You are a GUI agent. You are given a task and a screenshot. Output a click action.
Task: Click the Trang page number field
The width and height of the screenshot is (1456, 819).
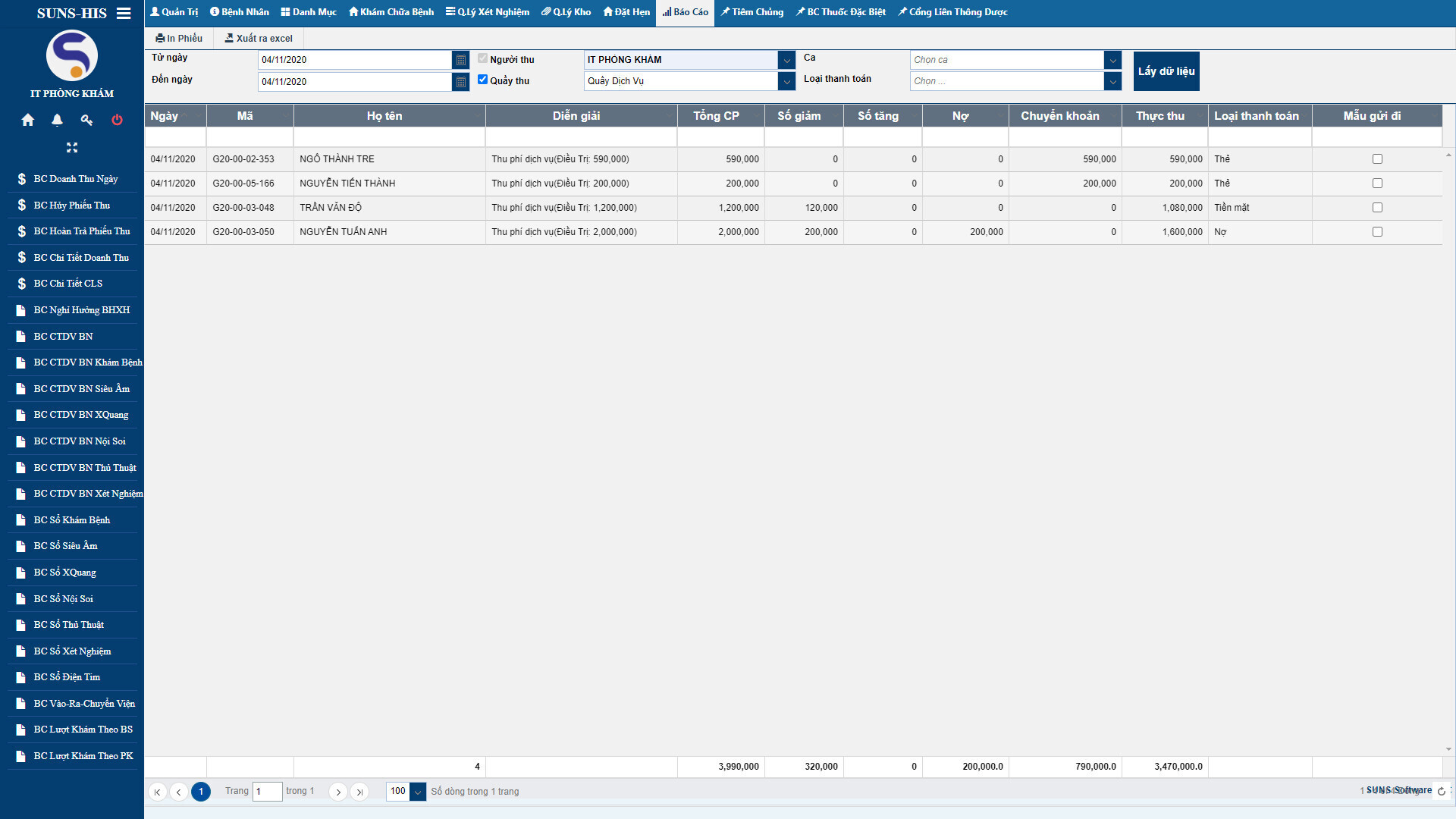point(267,792)
